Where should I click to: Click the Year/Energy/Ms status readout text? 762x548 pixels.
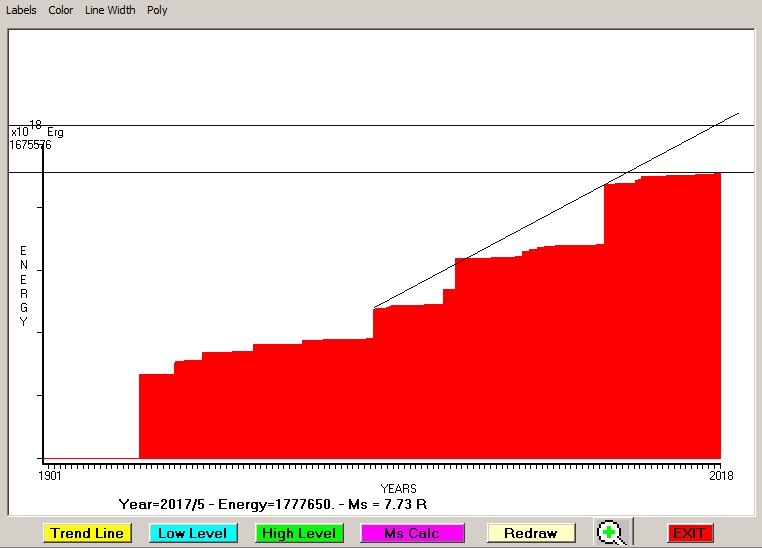274,504
